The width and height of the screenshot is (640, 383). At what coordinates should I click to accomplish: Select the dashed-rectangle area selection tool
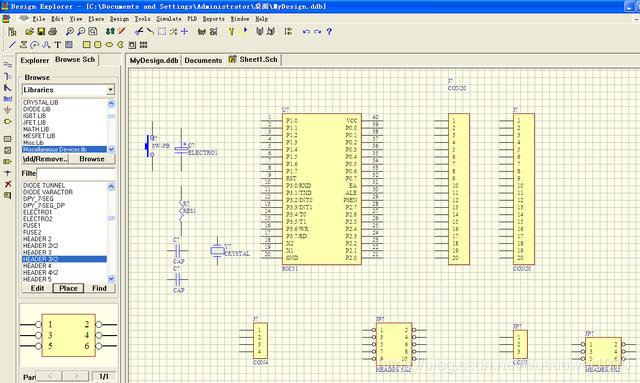coord(162,31)
